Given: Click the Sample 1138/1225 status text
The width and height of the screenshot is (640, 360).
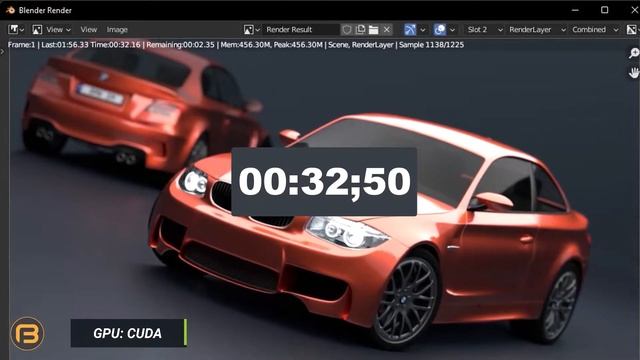Looking at the screenshot, I should [431, 45].
